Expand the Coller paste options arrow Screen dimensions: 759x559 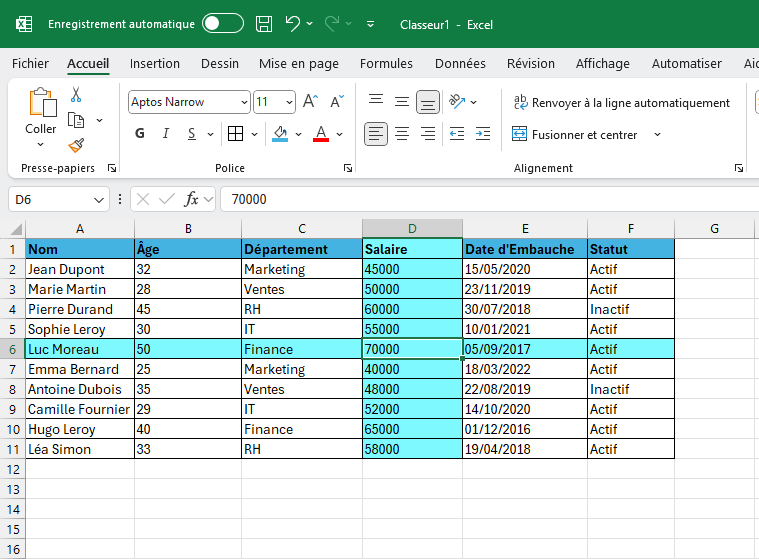[41, 144]
